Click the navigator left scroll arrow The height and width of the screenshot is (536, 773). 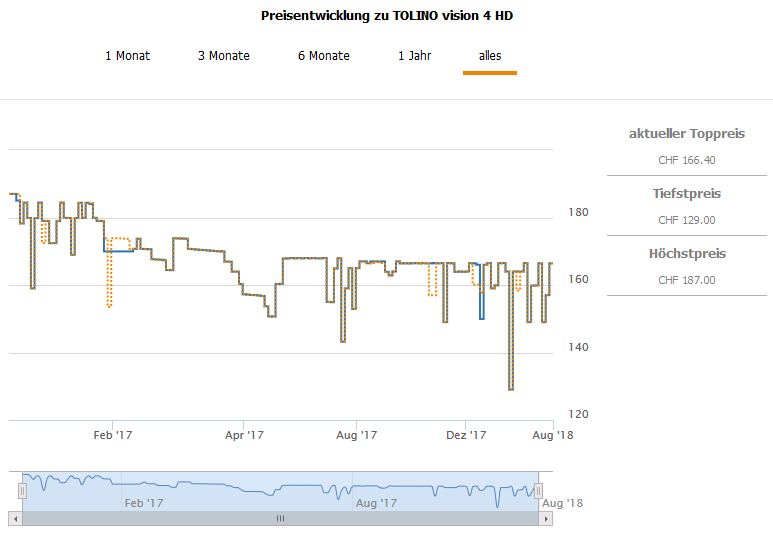coord(15,518)
